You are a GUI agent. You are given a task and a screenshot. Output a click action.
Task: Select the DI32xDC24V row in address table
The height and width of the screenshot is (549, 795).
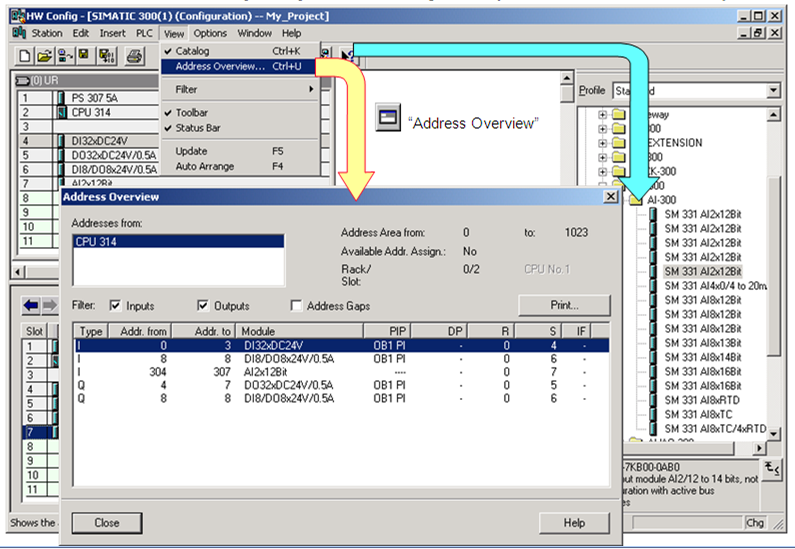point(342,346)
